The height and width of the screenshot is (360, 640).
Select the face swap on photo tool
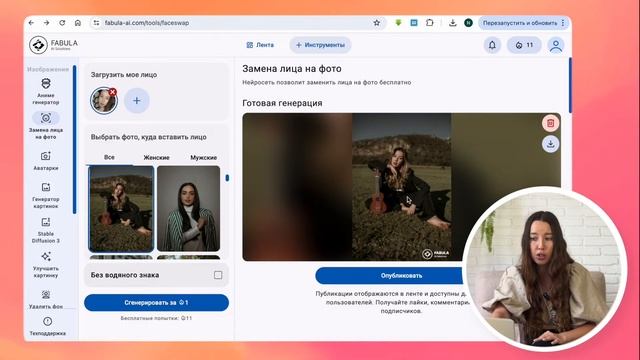(46, 126)
